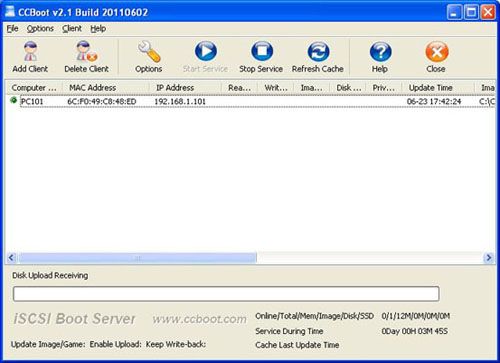
Task: Click the Disk ... column header
Action: click(x=348, y=88)
